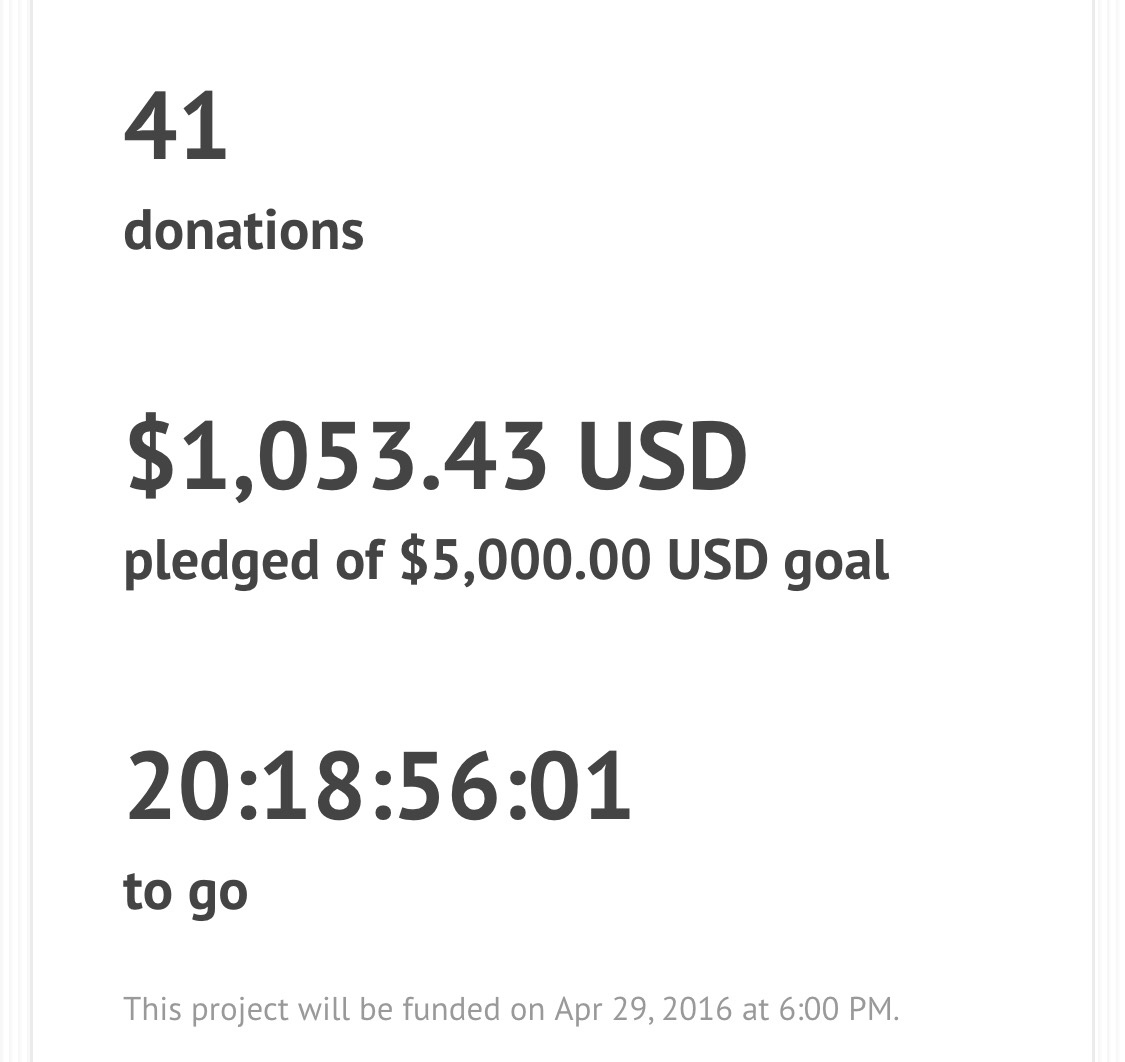Click the word "of" in the goal line

click(x=359, y=559)
